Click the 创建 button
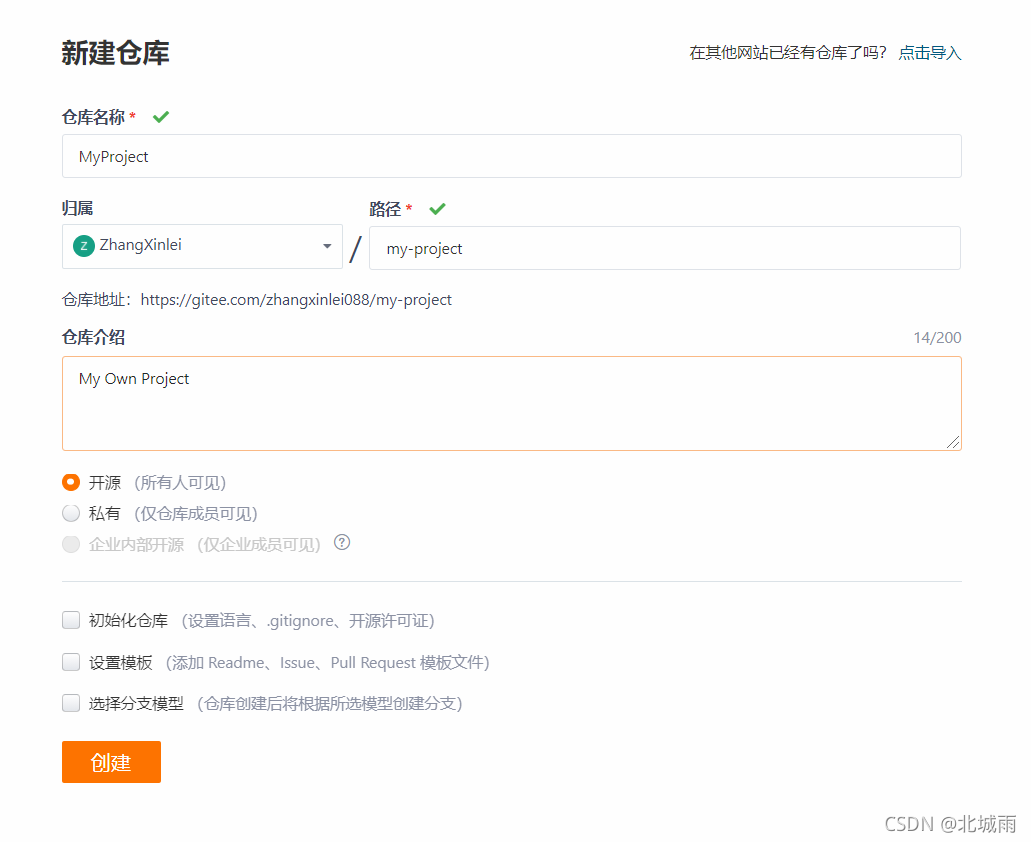1031x842 pixels. [x=110, y=761]
